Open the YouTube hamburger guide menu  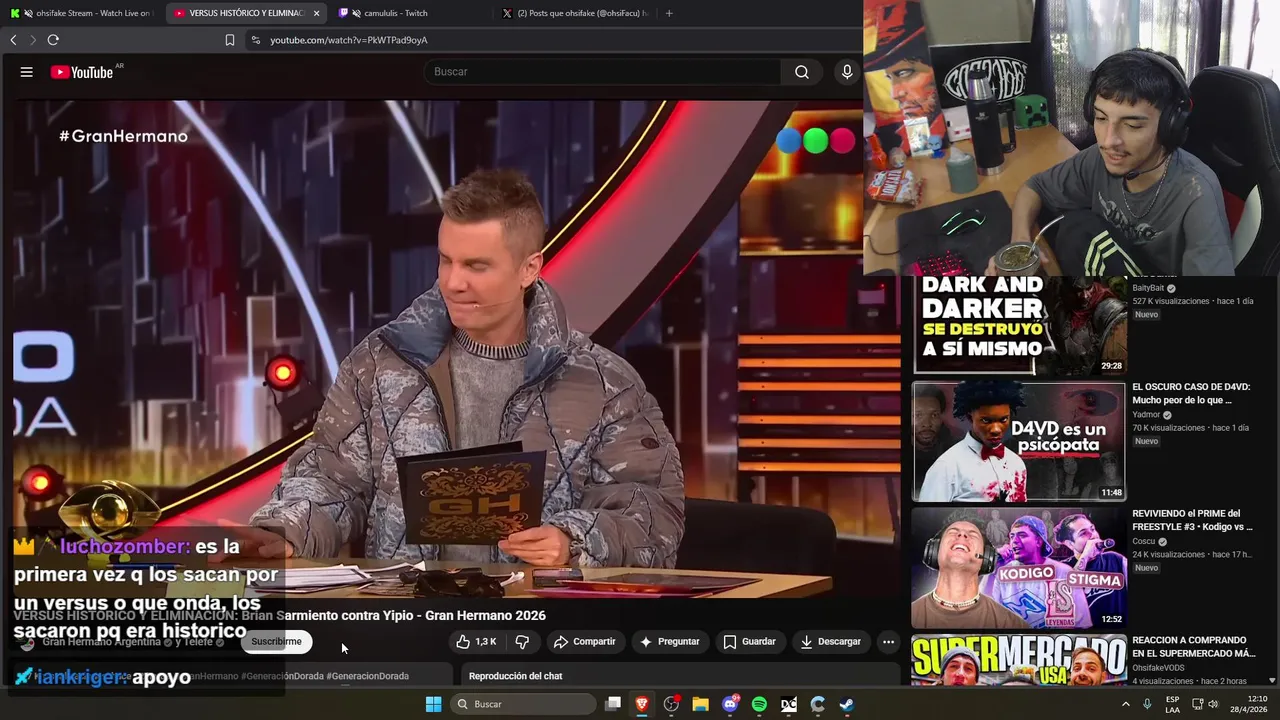coord(27,72)
